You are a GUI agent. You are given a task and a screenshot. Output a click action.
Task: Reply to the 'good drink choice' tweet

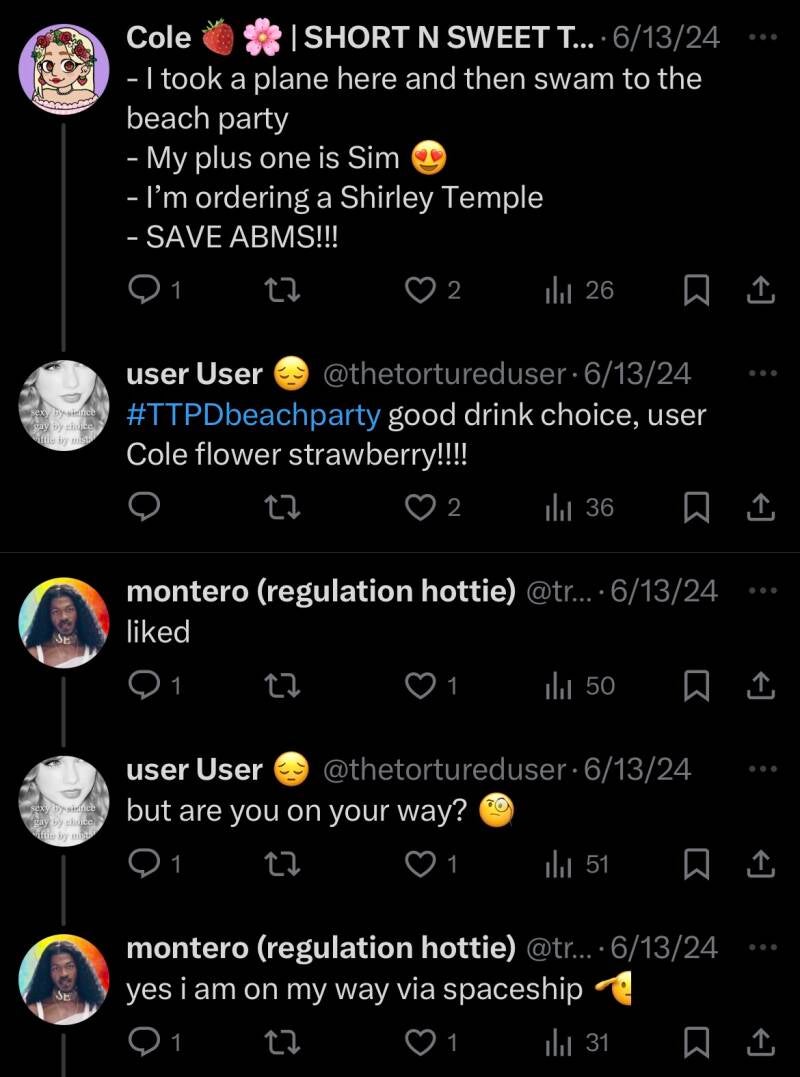[x=146, y=508]
